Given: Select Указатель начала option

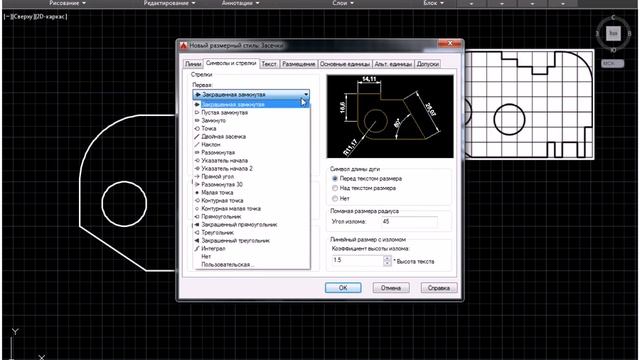Looking at the screenshot, I should [x=251, y=160].
